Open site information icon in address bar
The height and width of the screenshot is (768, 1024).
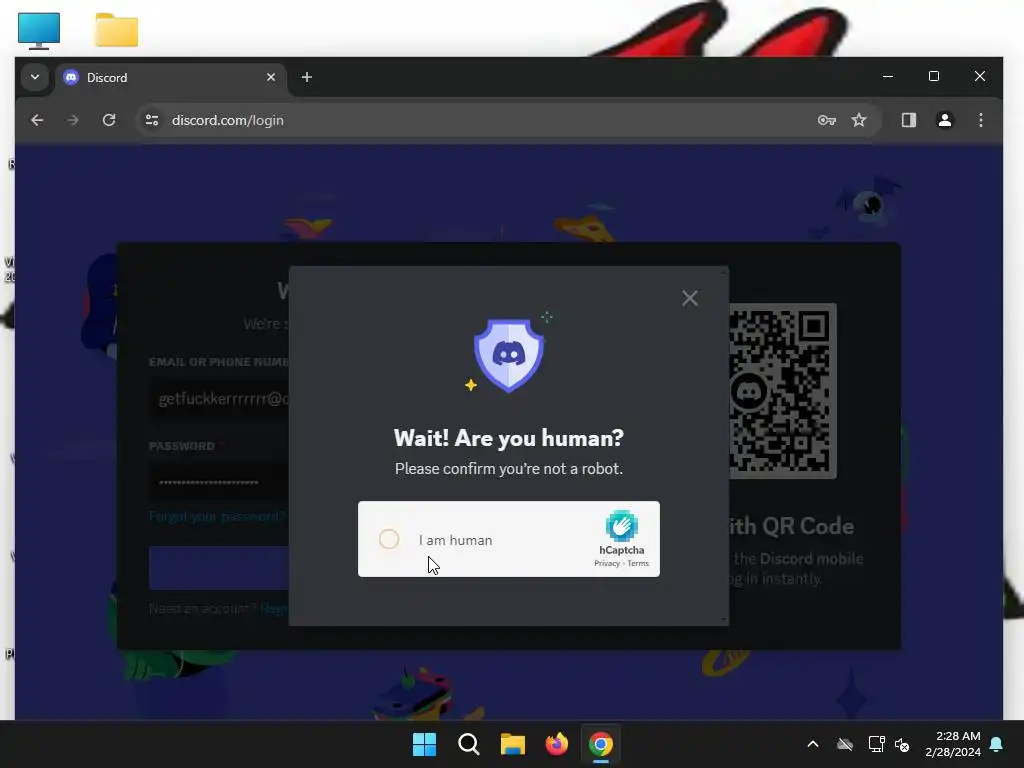click(x=152, y=120)
